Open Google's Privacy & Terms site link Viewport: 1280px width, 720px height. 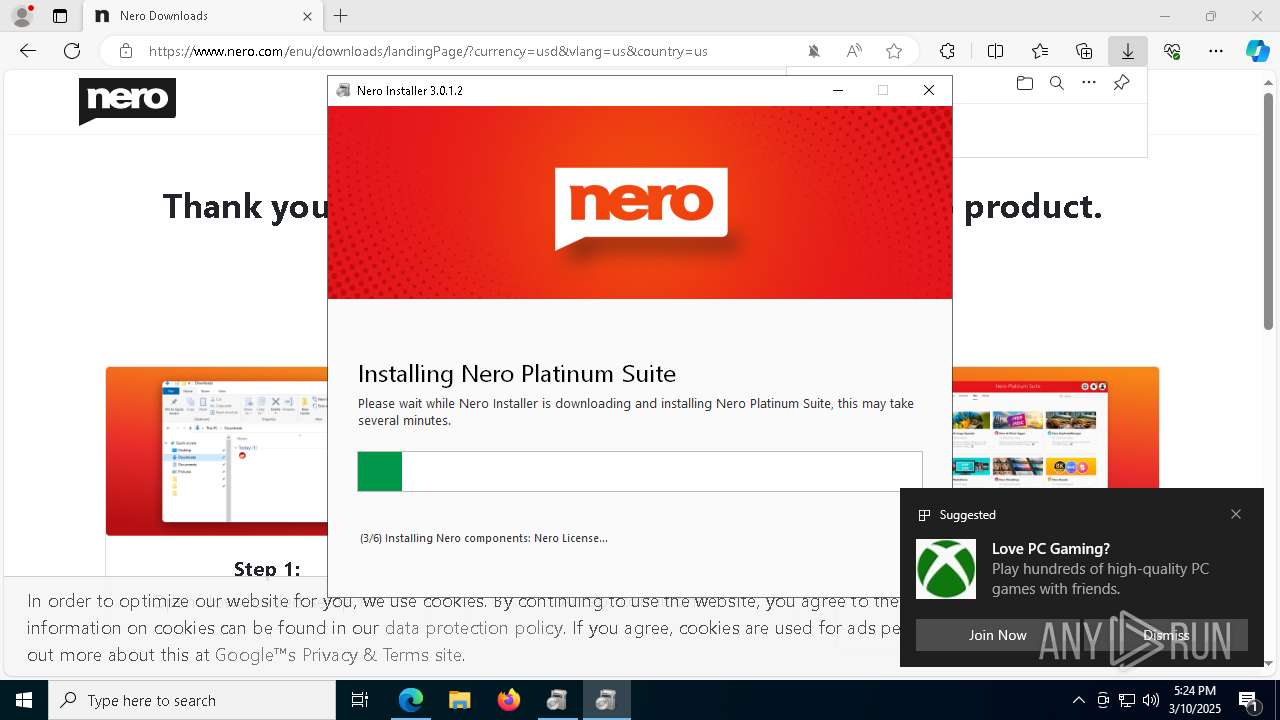click(x=338, y=655)
